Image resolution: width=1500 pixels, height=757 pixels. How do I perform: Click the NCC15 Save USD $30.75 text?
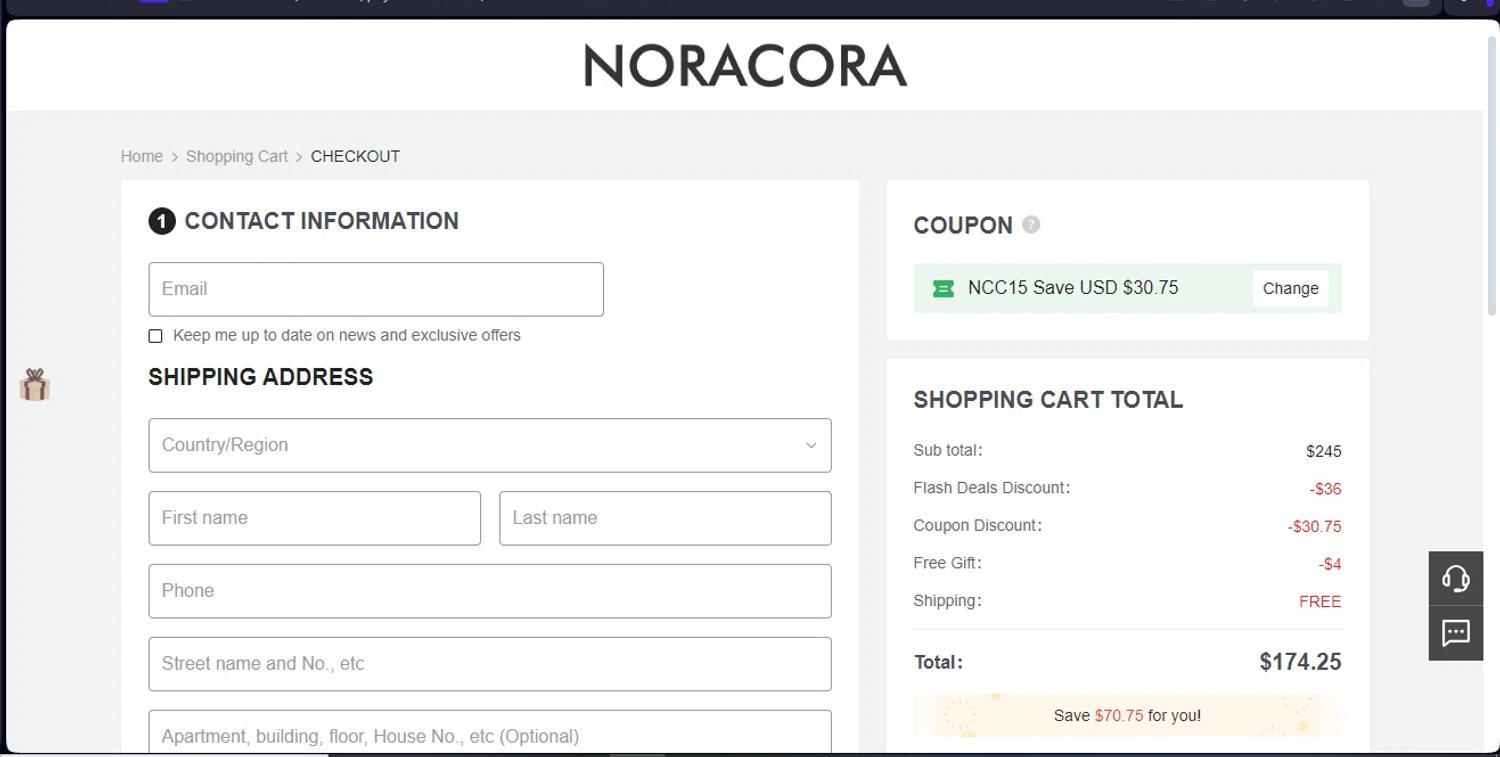[x=1073, y=288]
